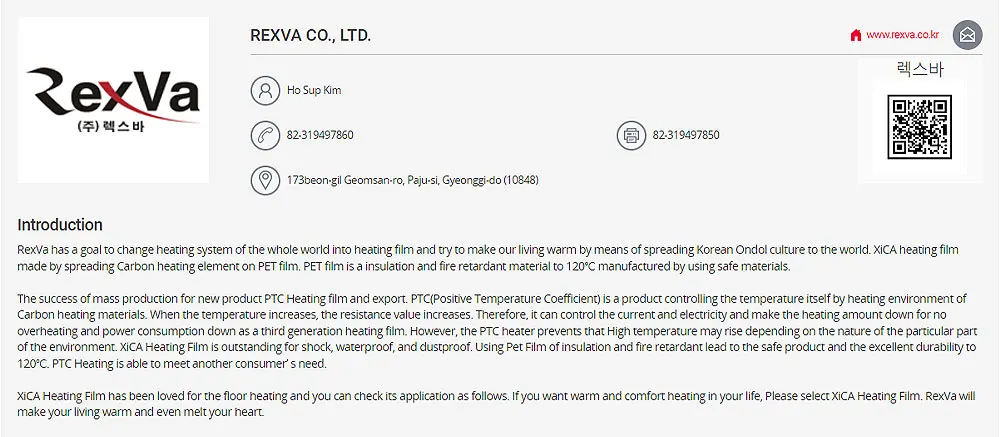Open the envelope message icon
This screenshot has width=1000, height=437.
click(967, 35)
